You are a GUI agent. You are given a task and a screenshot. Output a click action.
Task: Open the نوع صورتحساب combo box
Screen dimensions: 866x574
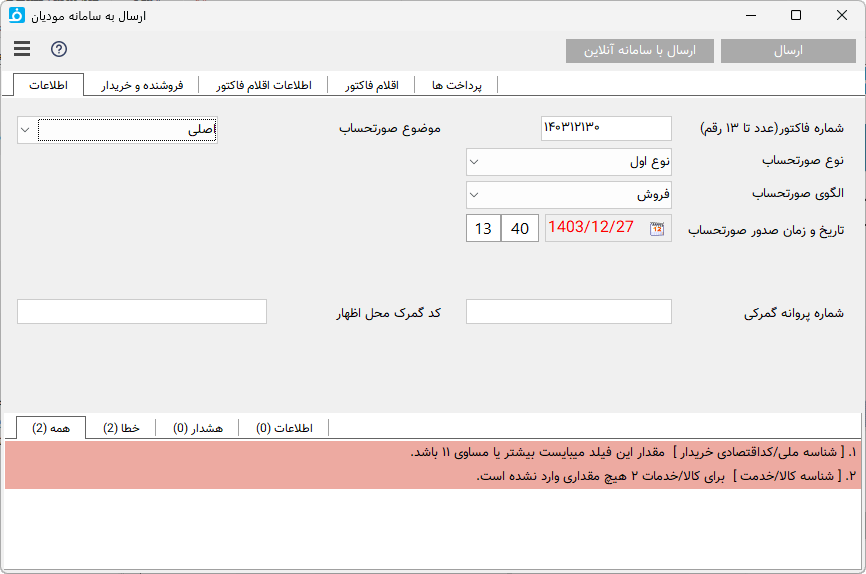coord(569,162)
